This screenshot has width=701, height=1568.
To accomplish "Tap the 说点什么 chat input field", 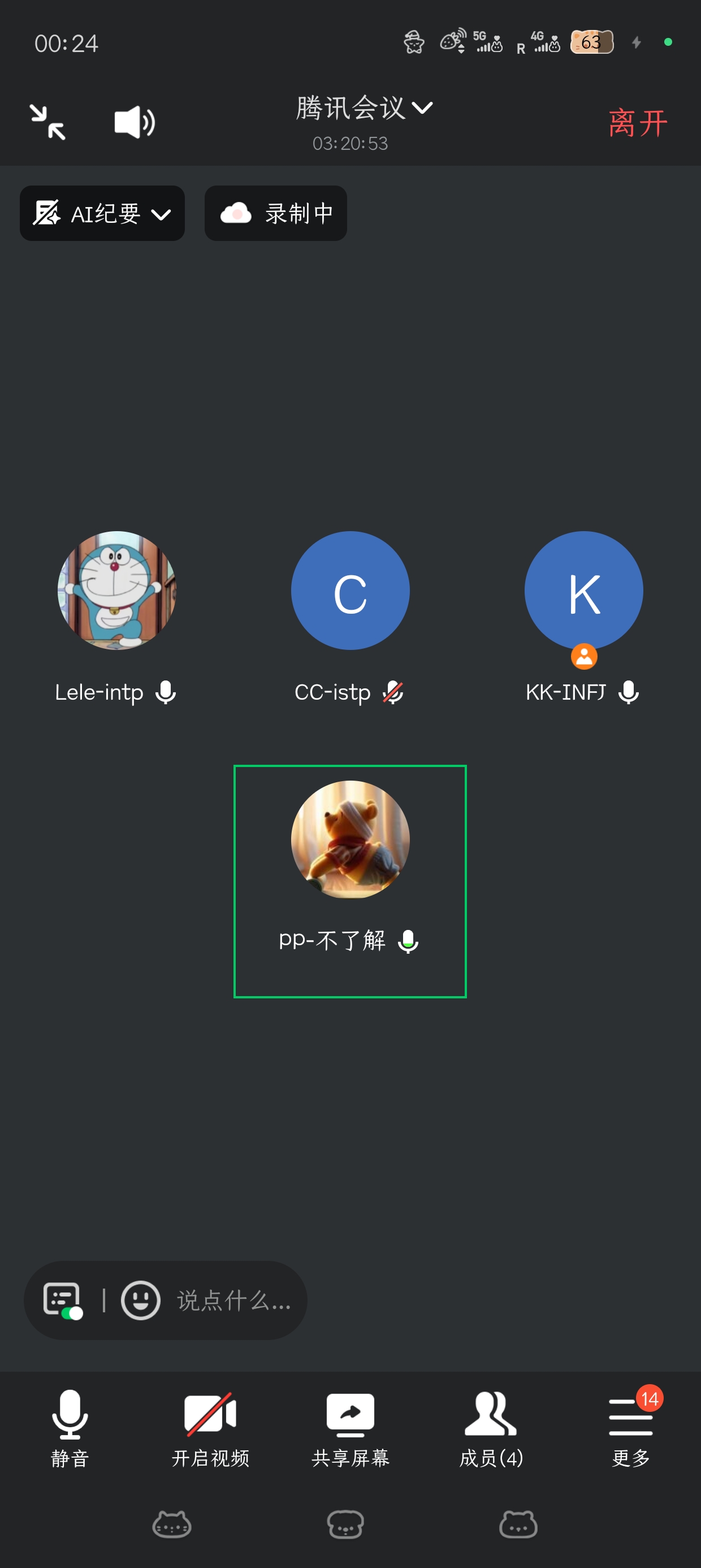I will click(234, 1301).
